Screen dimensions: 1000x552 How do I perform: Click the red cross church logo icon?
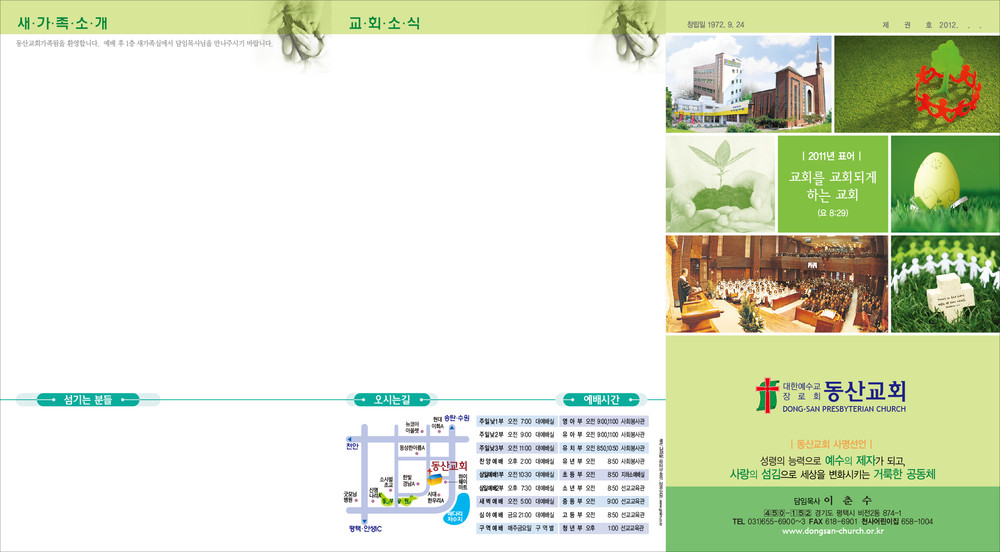[x=766, y=391]
